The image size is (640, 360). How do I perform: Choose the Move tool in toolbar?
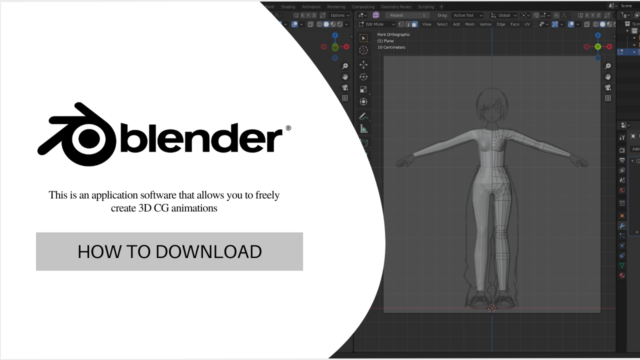click(x=363, y=64)
